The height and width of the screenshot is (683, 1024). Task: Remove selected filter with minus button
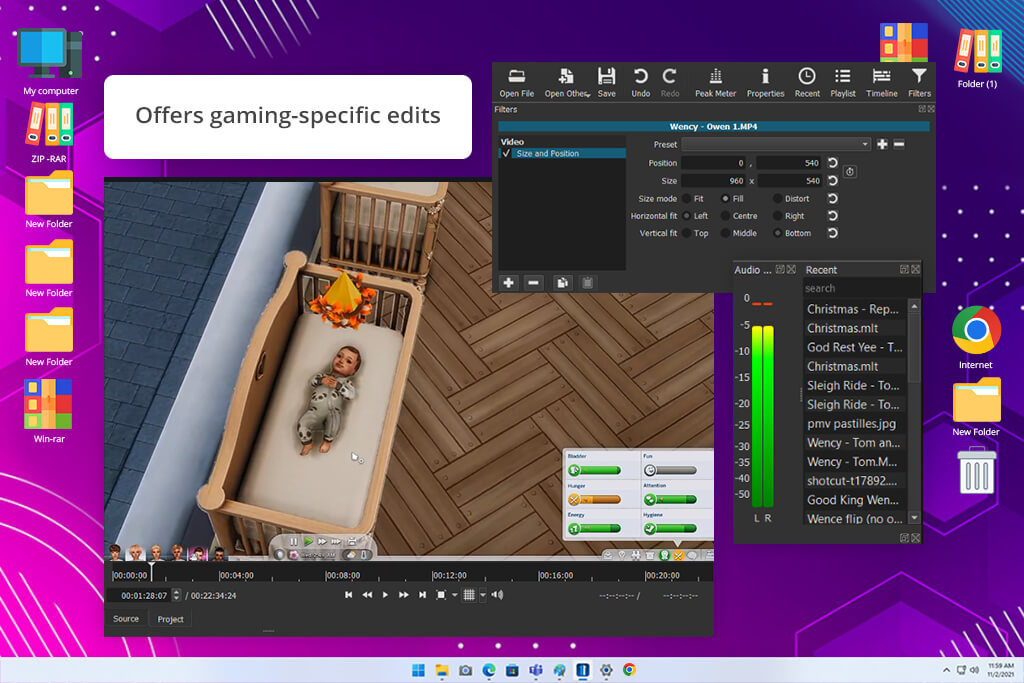click(534, 283)
